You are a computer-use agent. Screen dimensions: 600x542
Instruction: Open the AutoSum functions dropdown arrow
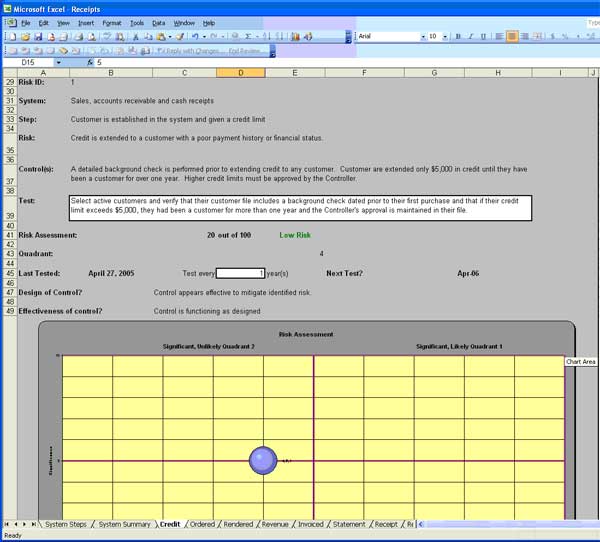click(x=257, y=37)
